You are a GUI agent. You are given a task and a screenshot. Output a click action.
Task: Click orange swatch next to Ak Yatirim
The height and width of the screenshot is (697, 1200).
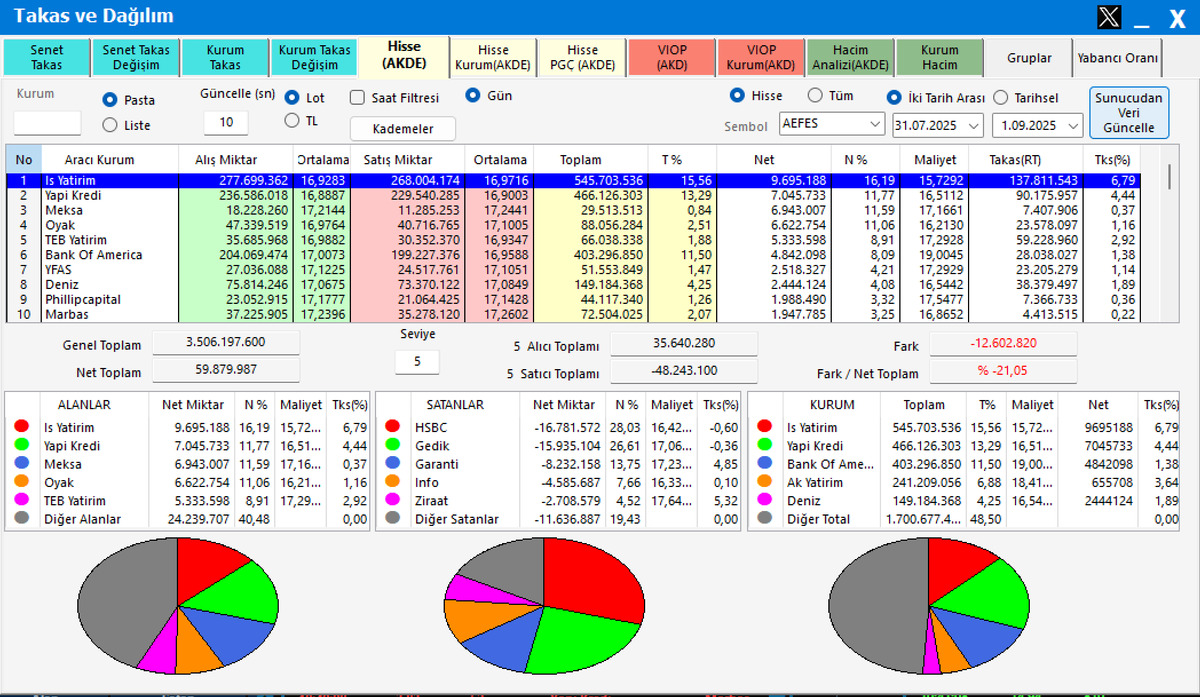click(766, 482)
